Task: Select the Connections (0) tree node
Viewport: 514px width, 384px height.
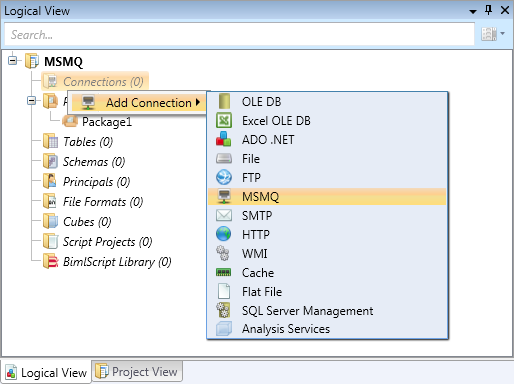Action: click(95, 81)
